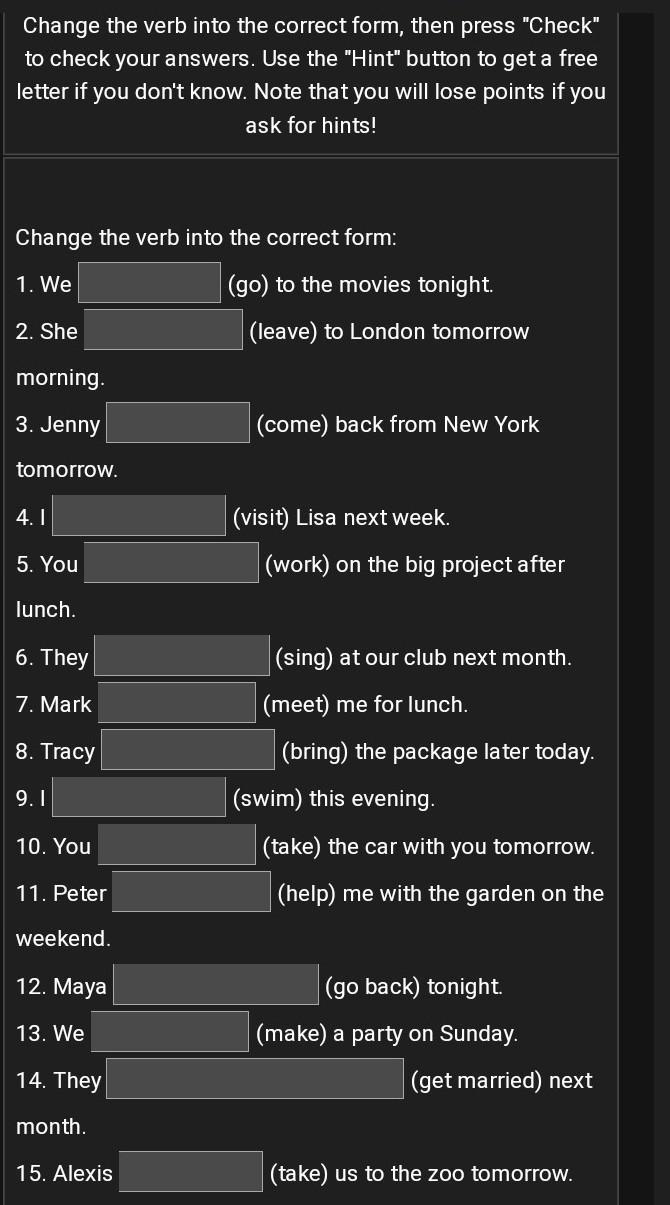Viewport: 670px width, 1205px height.
Task: Click the wide field before "(get married)"
Action: [x=255, y=1079]
